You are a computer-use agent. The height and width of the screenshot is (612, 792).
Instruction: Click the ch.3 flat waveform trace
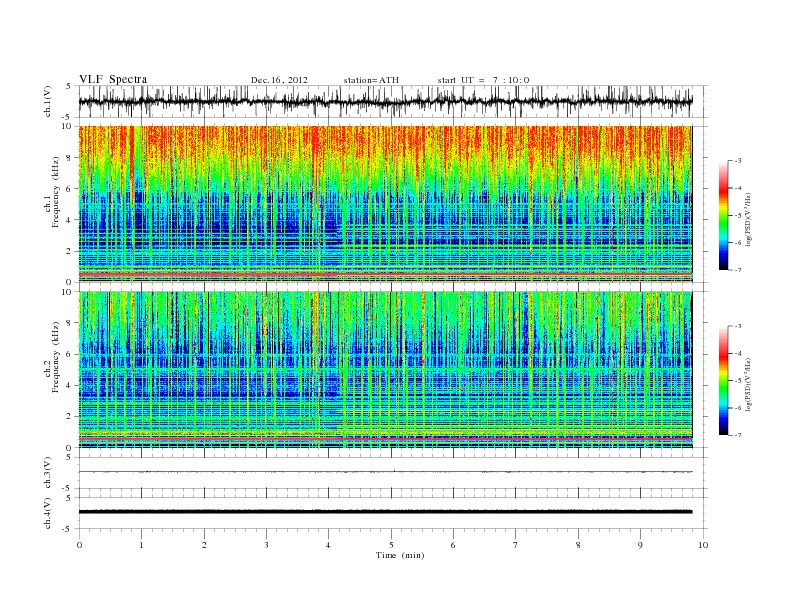pyautogui.click(x=385, y=472)
